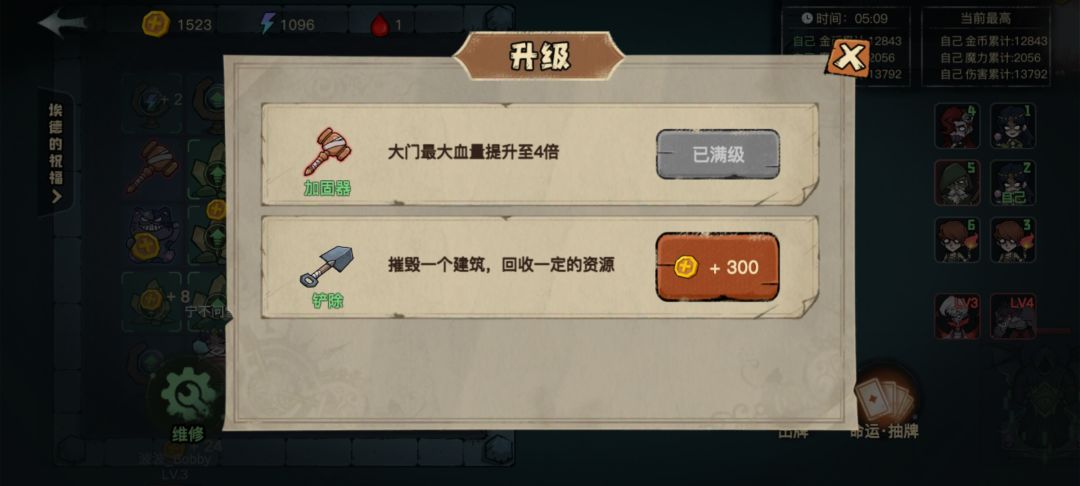Select player avatar numbered 4
This screenshot has width=1080, height=486.
tap(957, 126)
